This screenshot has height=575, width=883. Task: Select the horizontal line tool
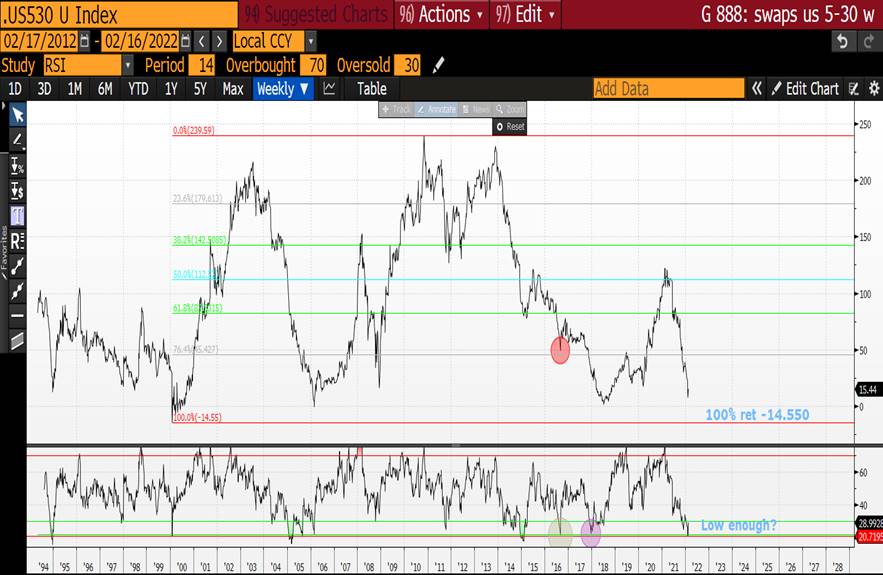click(17, 316)
